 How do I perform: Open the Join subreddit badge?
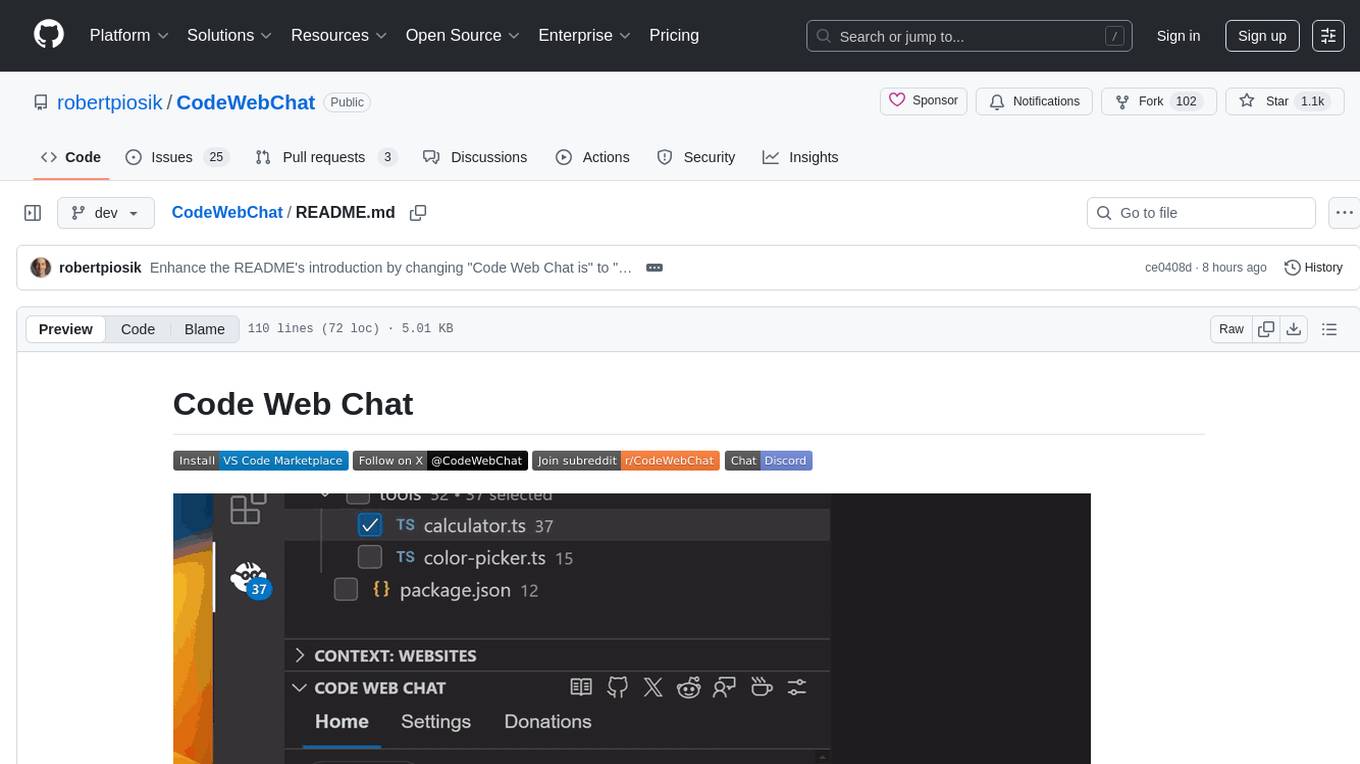coord(626,460)
